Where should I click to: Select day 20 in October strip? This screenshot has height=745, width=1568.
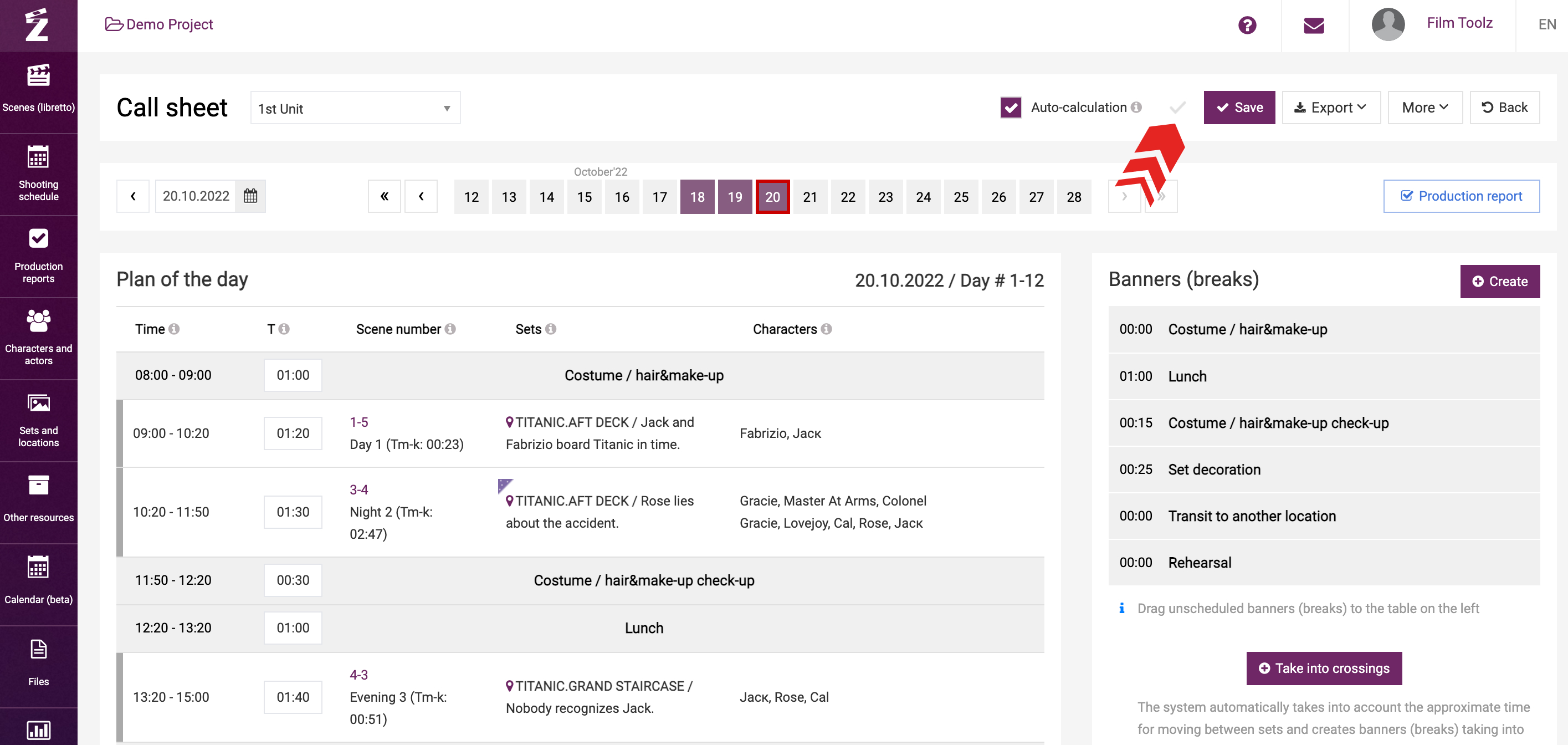coord(772,197)
